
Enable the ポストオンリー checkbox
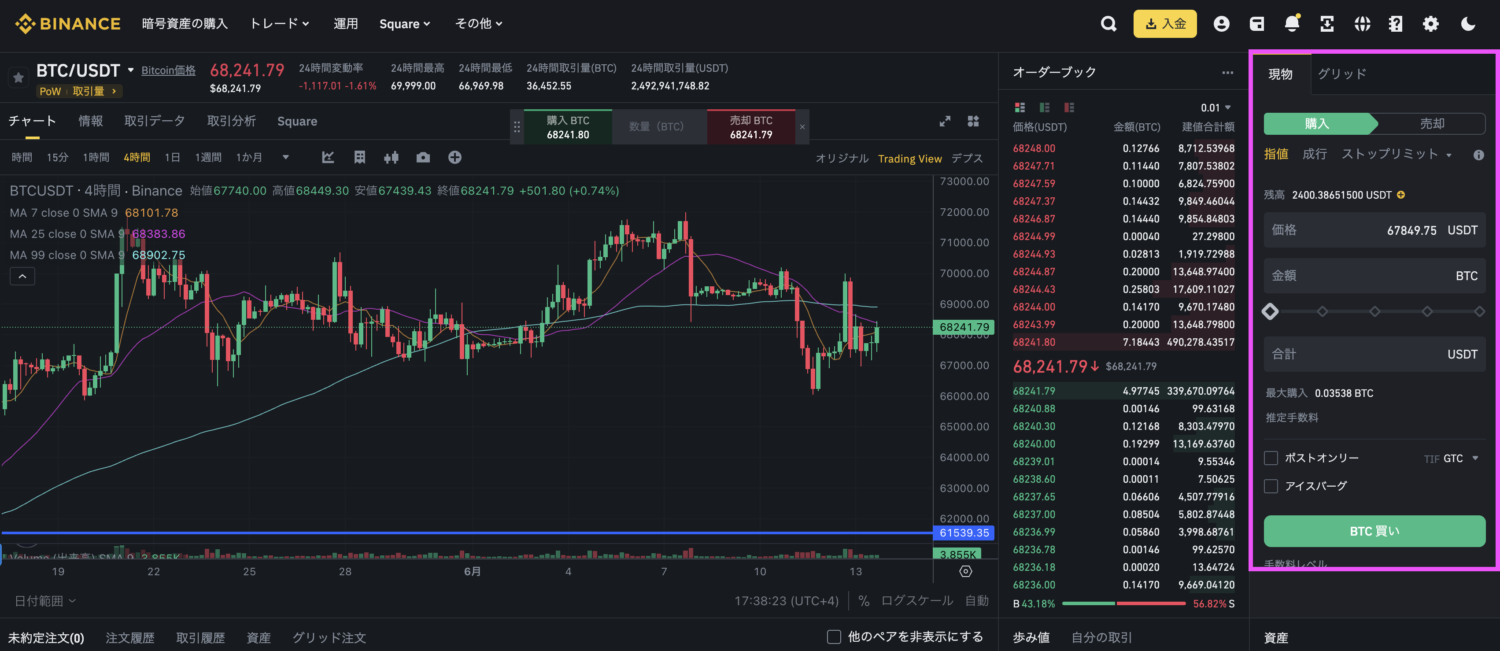1271,458
